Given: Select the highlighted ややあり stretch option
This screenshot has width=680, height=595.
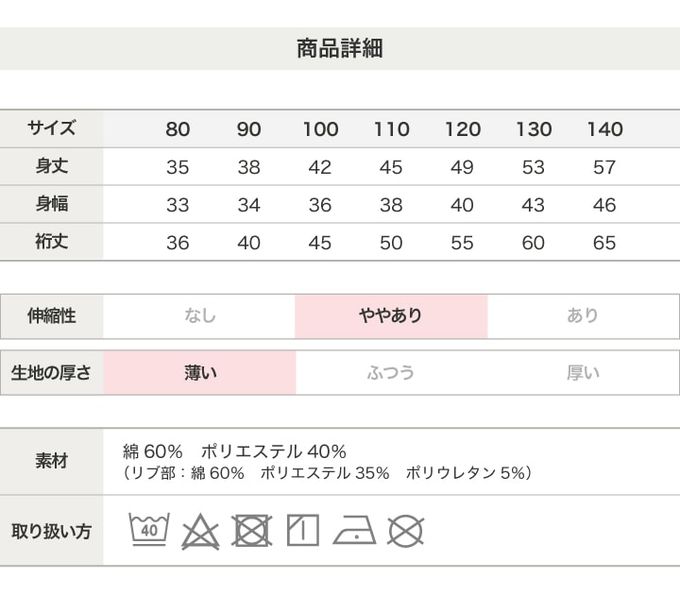Looking at the screenshot, I should click(391, 316).
